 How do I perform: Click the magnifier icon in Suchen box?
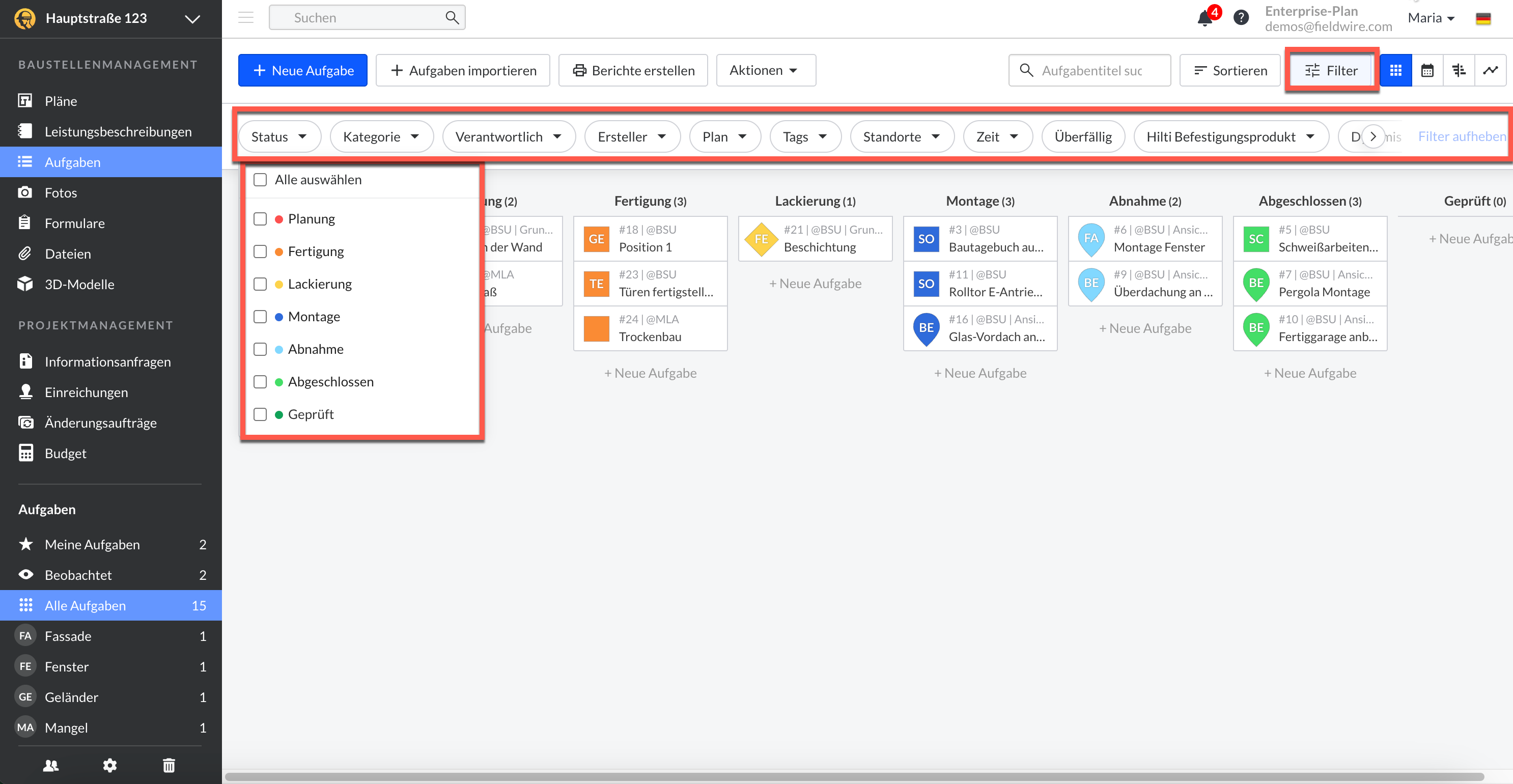pos(452,18)
